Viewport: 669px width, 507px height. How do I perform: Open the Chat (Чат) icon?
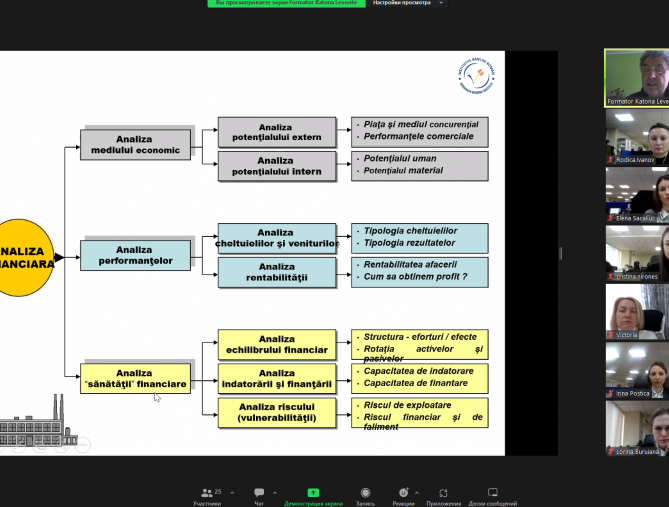[259, 492]
